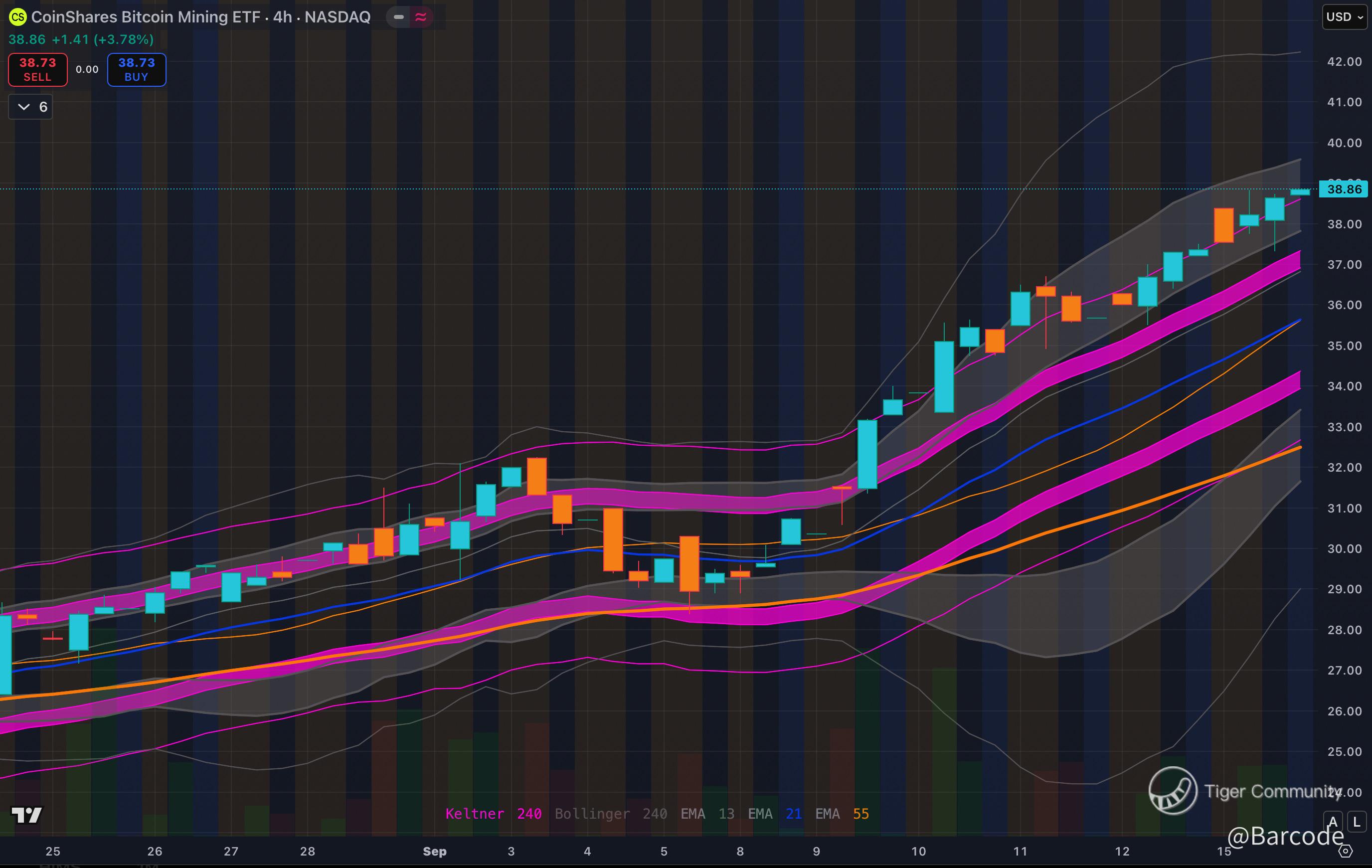Screen dimensions: 1372x868
Task: Click the pink wavy lines data icon
Action: point(421,17)
